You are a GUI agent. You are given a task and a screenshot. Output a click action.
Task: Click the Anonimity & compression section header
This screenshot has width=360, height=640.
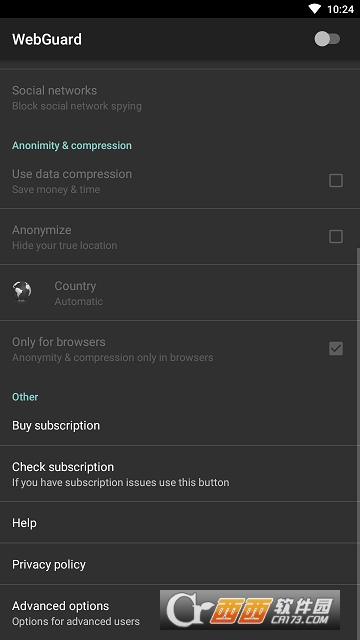[72, 145]
